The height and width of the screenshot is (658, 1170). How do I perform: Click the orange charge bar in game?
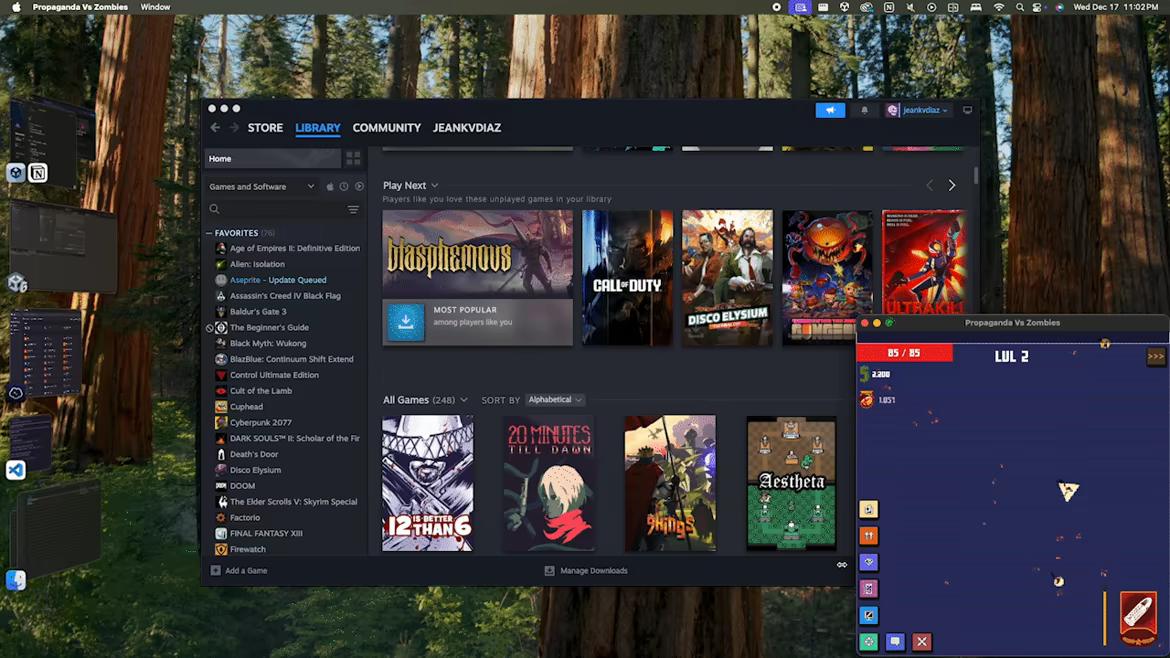click(x=1104, y=618)
